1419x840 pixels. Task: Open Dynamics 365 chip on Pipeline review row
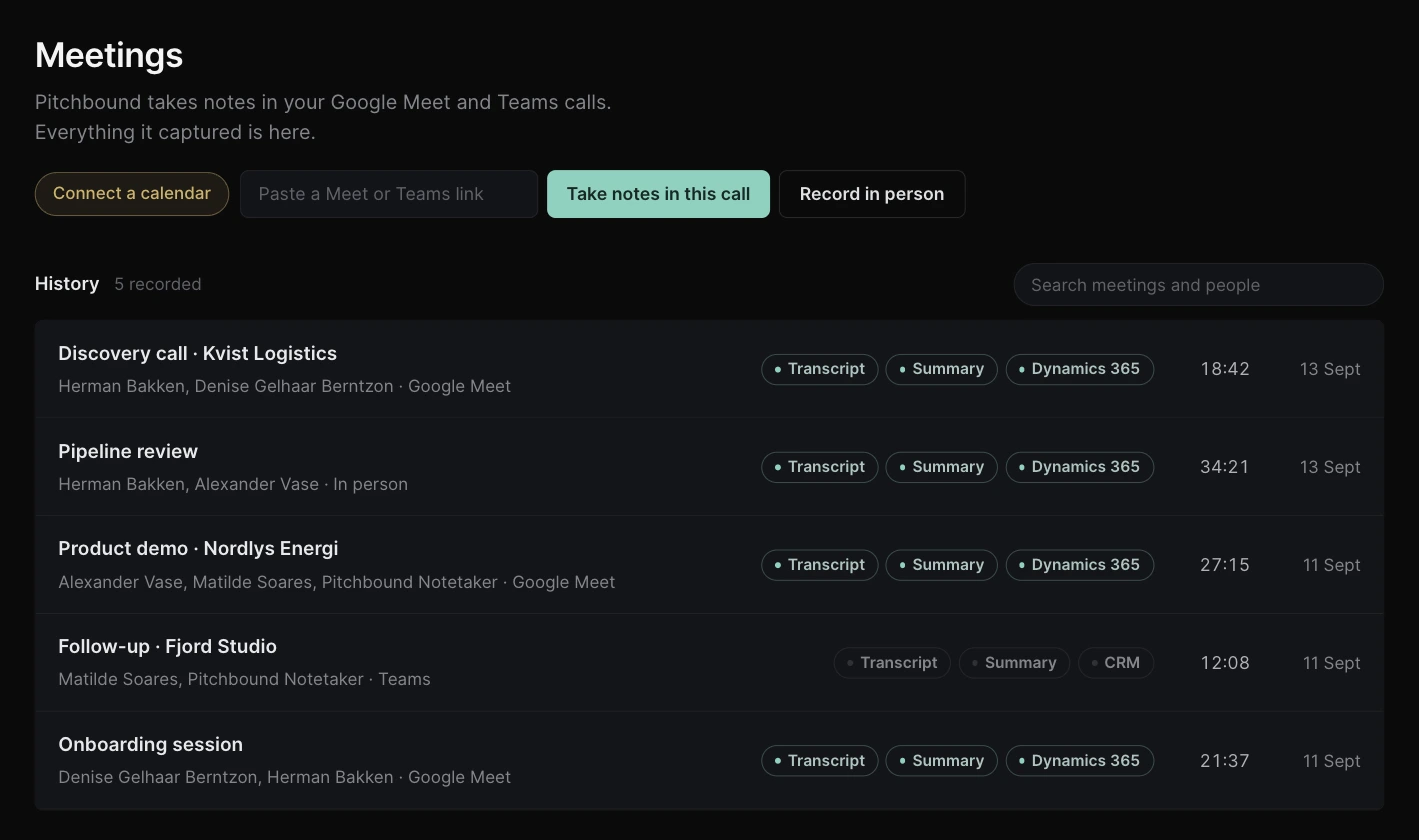[x=1080, y=467]
